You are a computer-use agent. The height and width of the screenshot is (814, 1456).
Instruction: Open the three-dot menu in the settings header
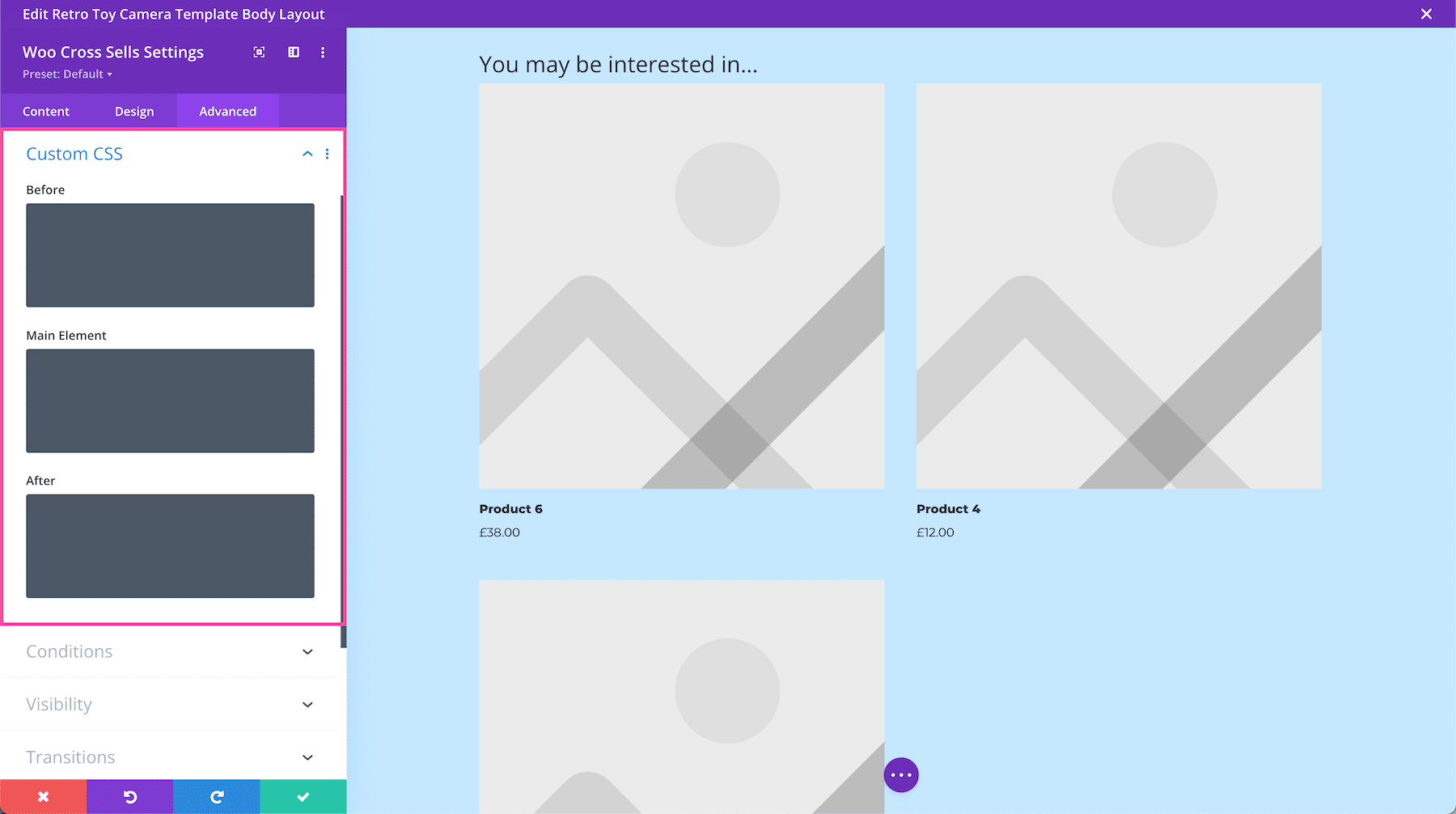click(323, 52)
